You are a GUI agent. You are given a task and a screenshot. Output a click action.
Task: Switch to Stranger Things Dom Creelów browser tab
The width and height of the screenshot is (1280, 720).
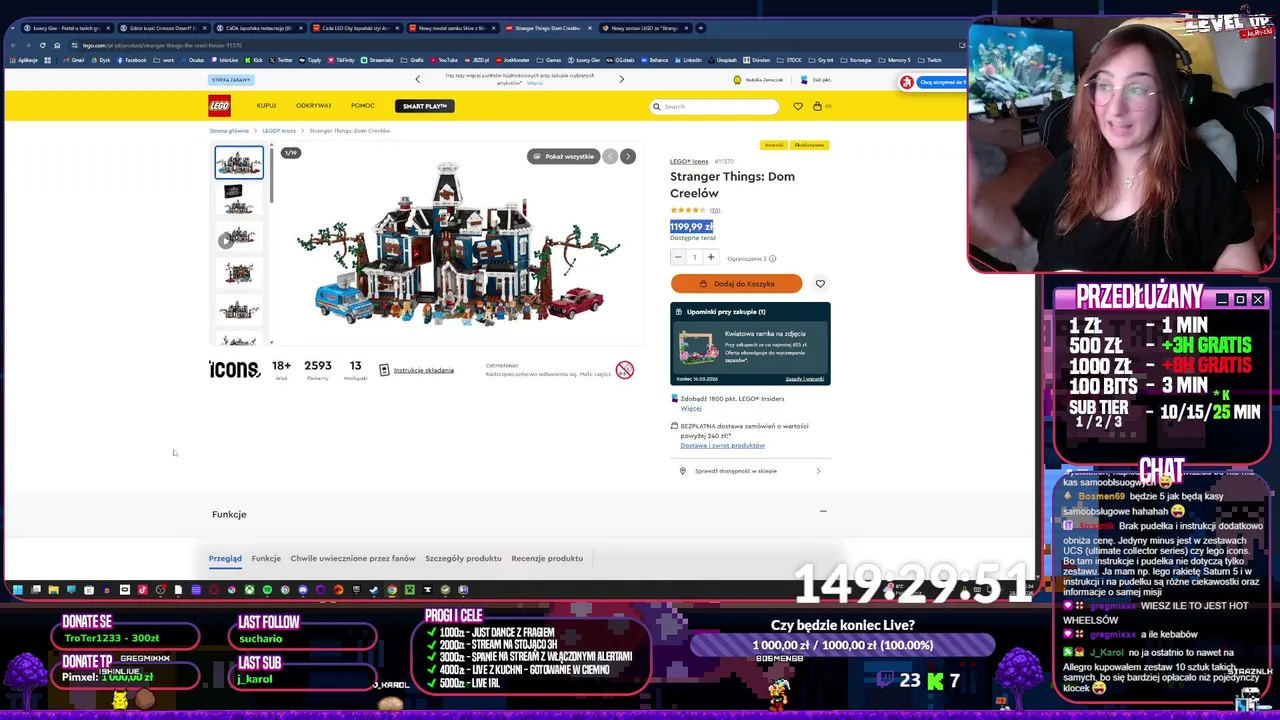(x=546, y=28)
